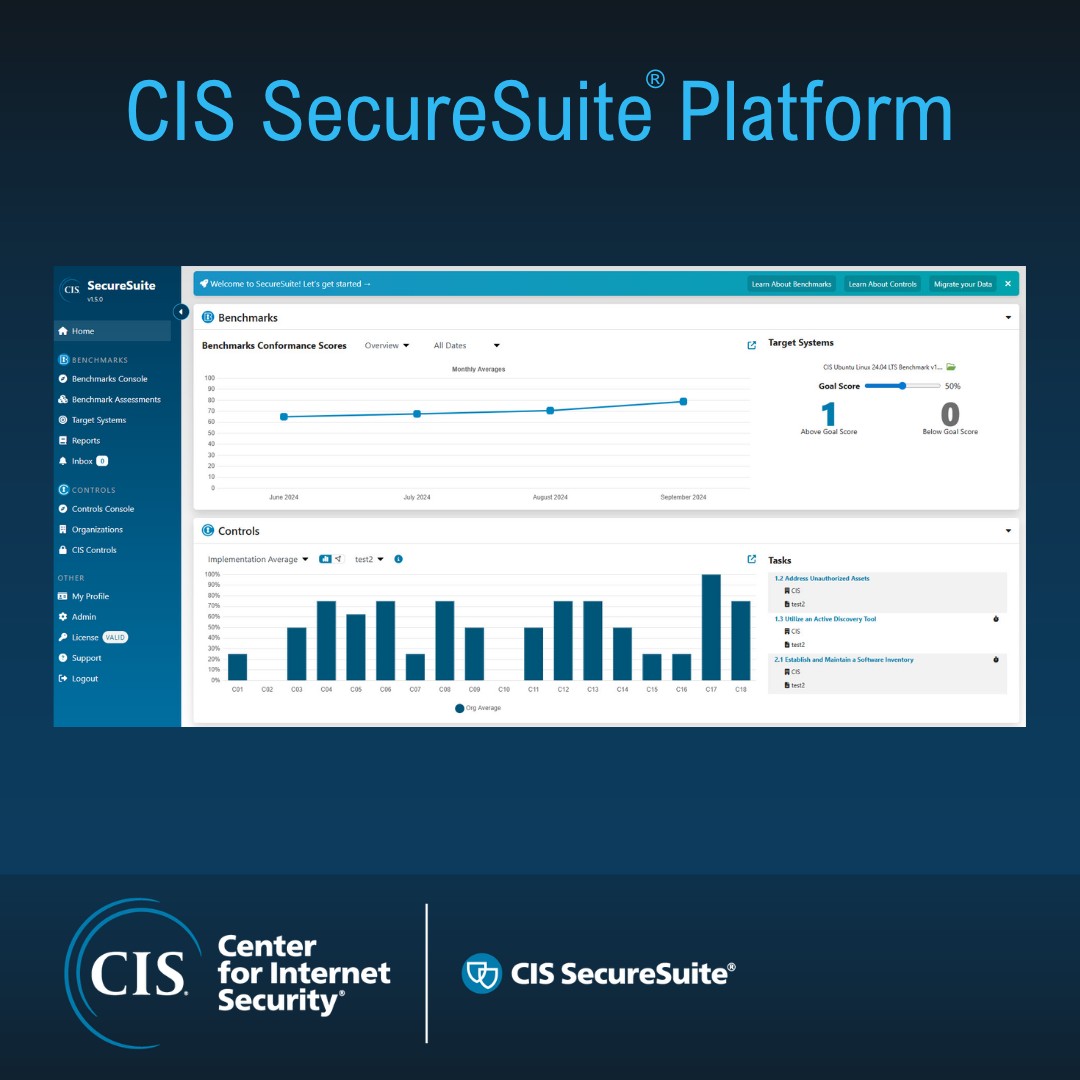The height and width of the screenshot is (1080, 1080).
Task: Open task 1.3 Utilize an Active Discovery Tool
Action: click(x=825, y=619)
